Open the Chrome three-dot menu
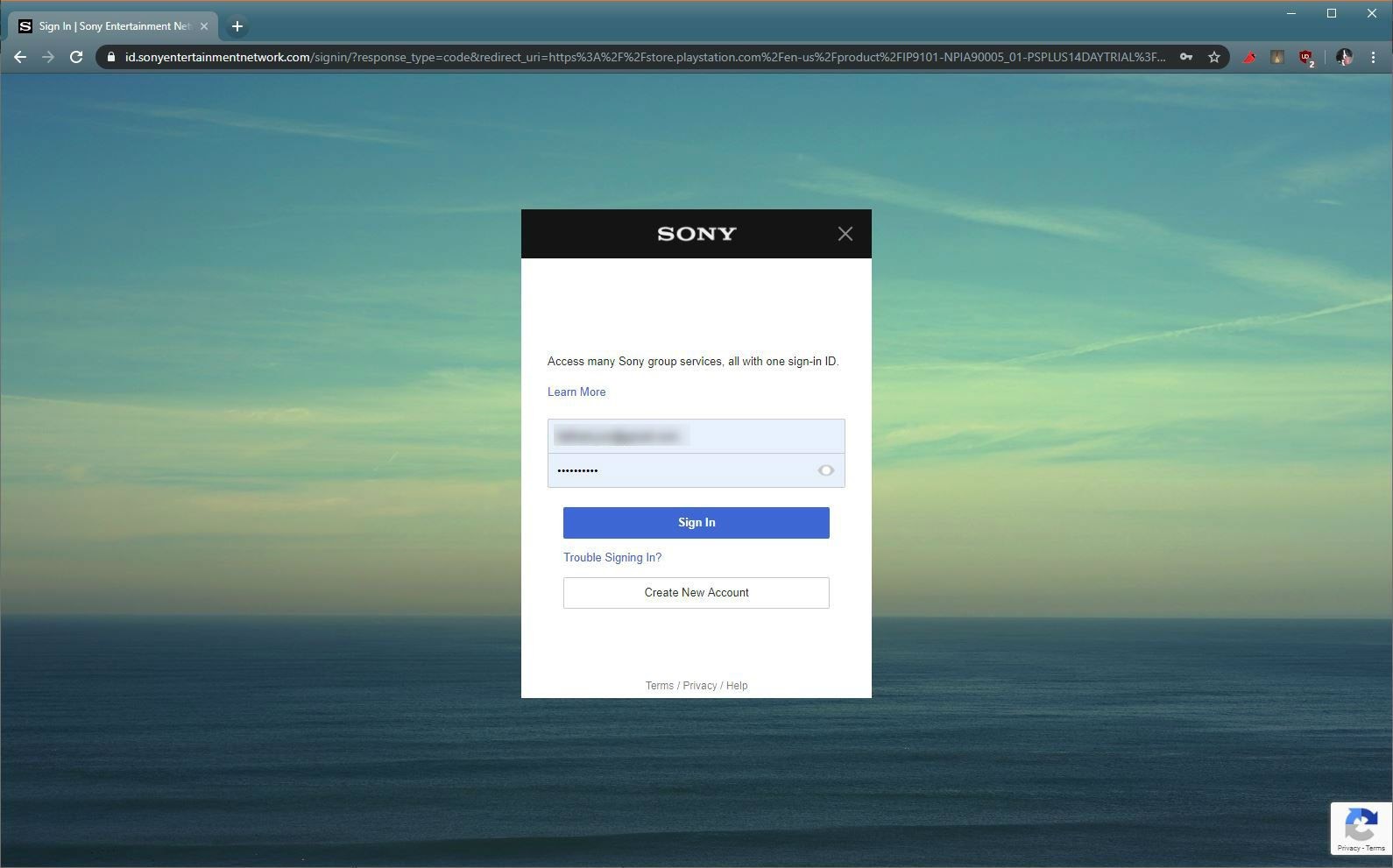 (1373, 57)
